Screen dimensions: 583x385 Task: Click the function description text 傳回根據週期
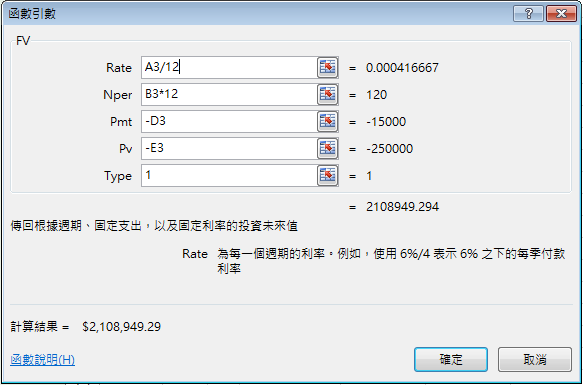point(154,226)
